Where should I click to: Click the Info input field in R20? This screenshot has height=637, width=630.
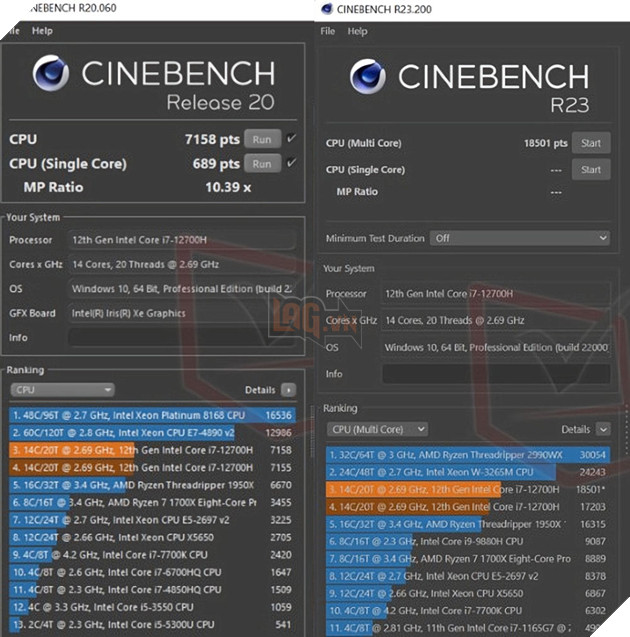(181, 338)
